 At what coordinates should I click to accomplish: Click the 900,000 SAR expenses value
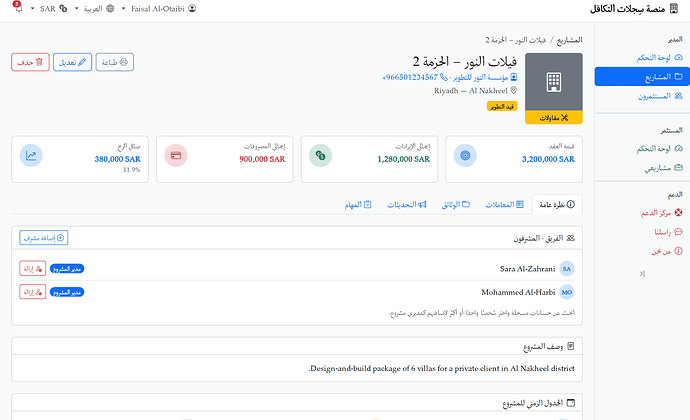click(262, 159)
